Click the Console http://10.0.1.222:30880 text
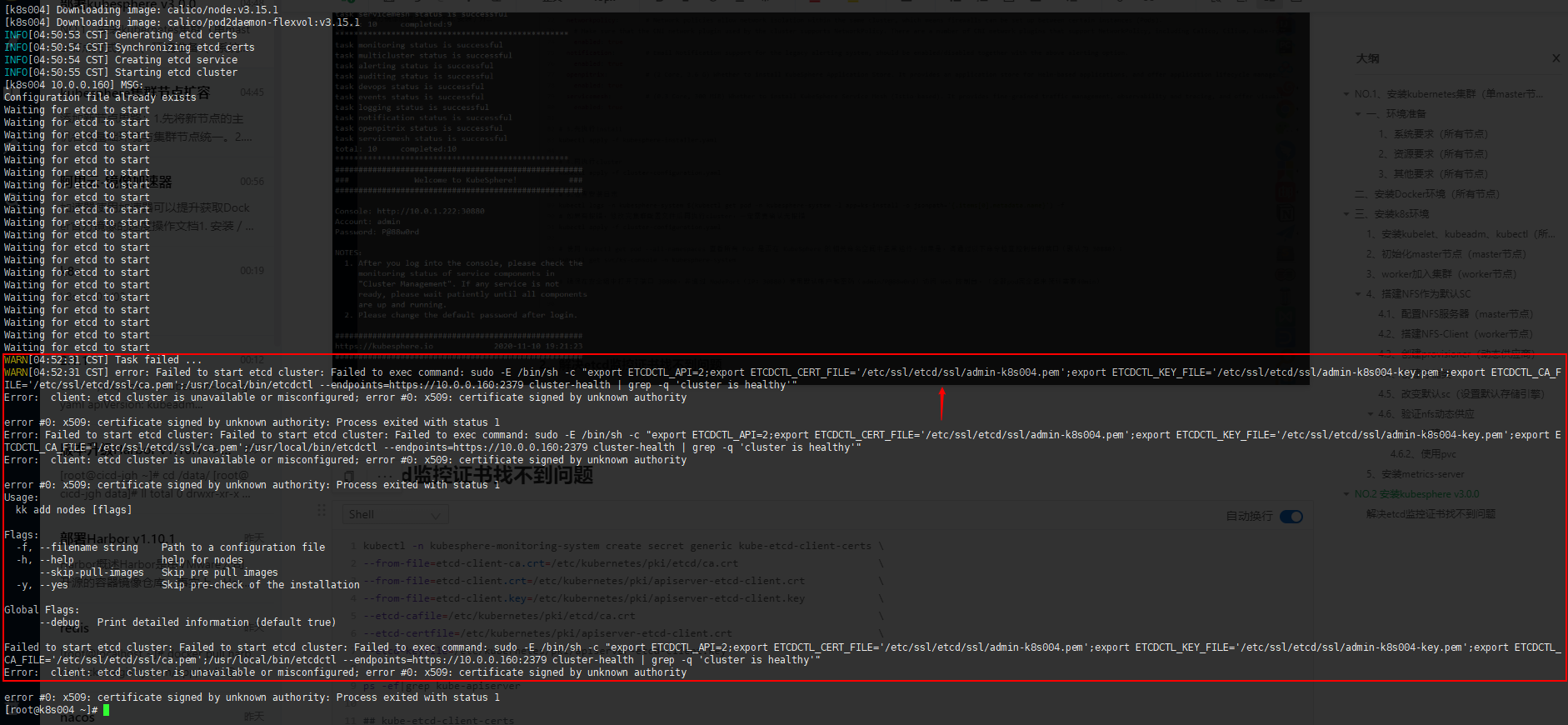This screenshot has width=1568, height=725. pyautogui.click(x=409, y=212)
